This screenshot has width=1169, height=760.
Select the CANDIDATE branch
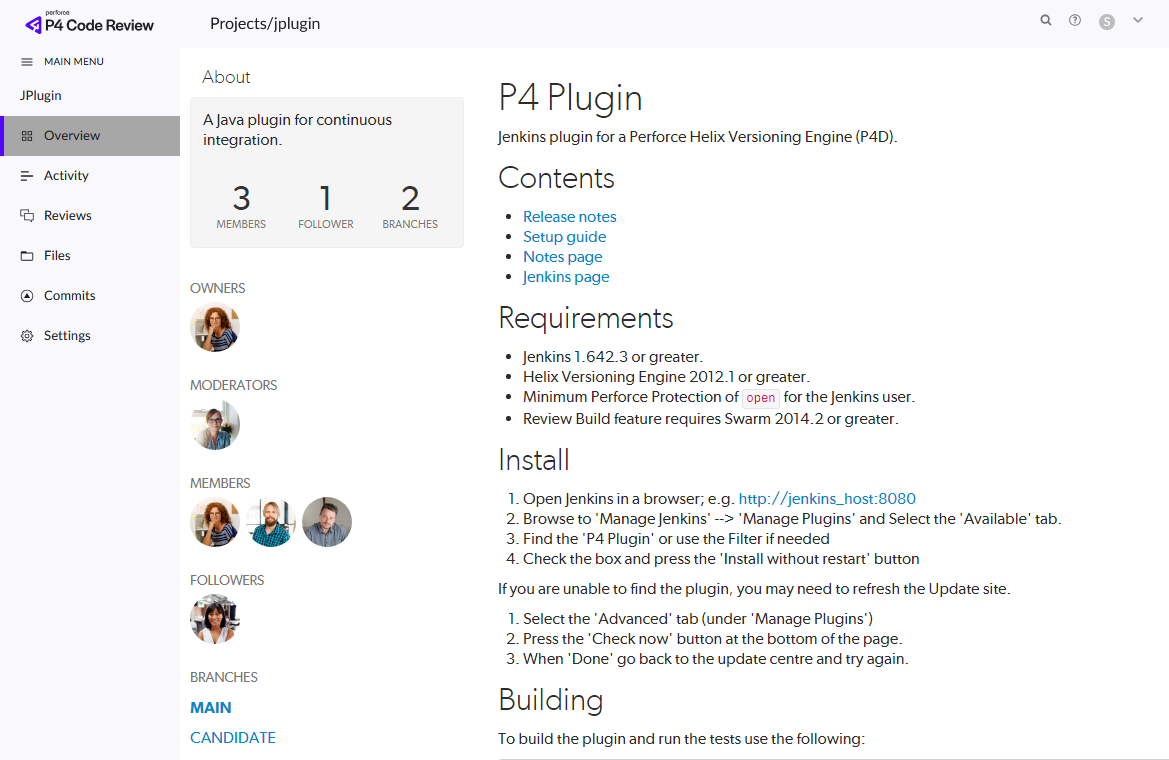tap(232, 737)
